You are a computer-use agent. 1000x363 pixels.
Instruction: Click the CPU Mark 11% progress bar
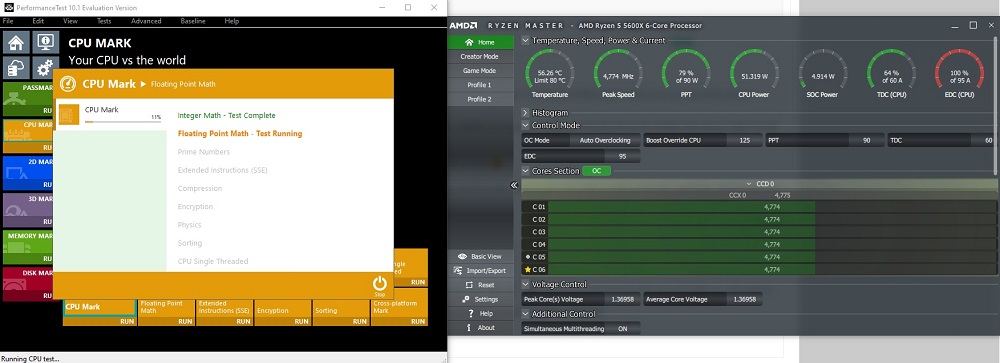(123, 121)
